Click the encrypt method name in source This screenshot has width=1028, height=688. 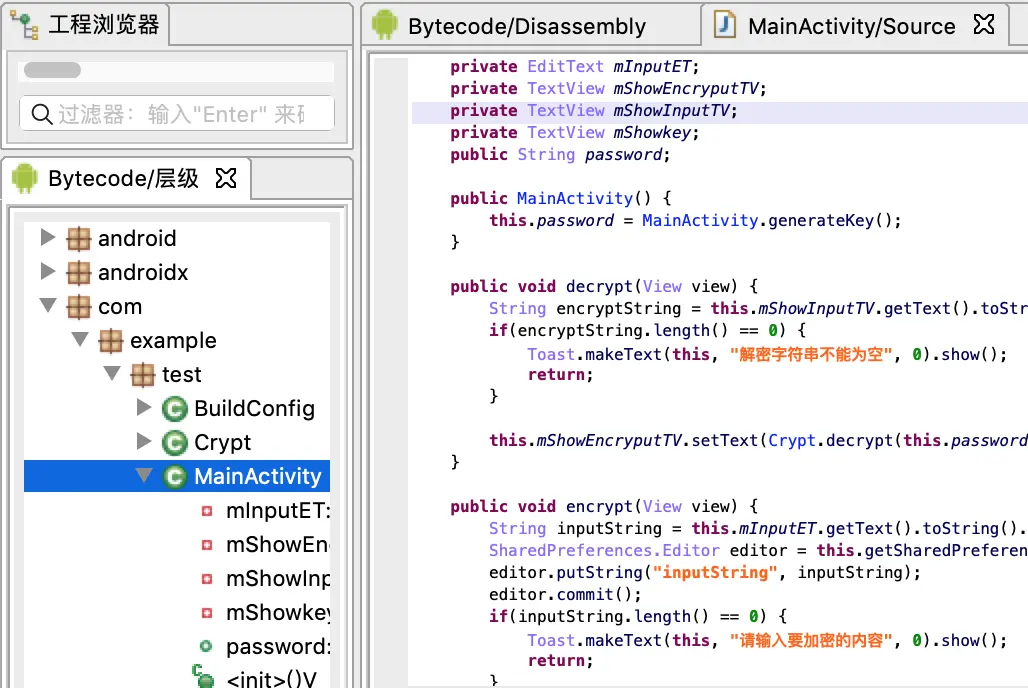point(599,506)
